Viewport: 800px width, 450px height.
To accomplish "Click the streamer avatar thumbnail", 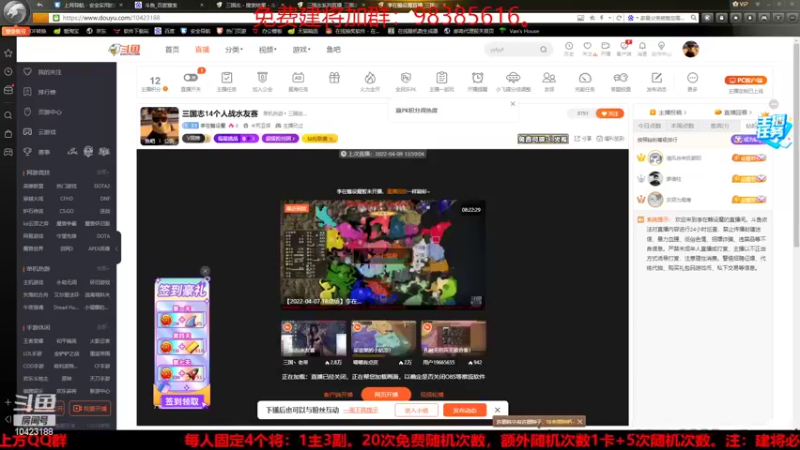I will (x=160, y=126).
